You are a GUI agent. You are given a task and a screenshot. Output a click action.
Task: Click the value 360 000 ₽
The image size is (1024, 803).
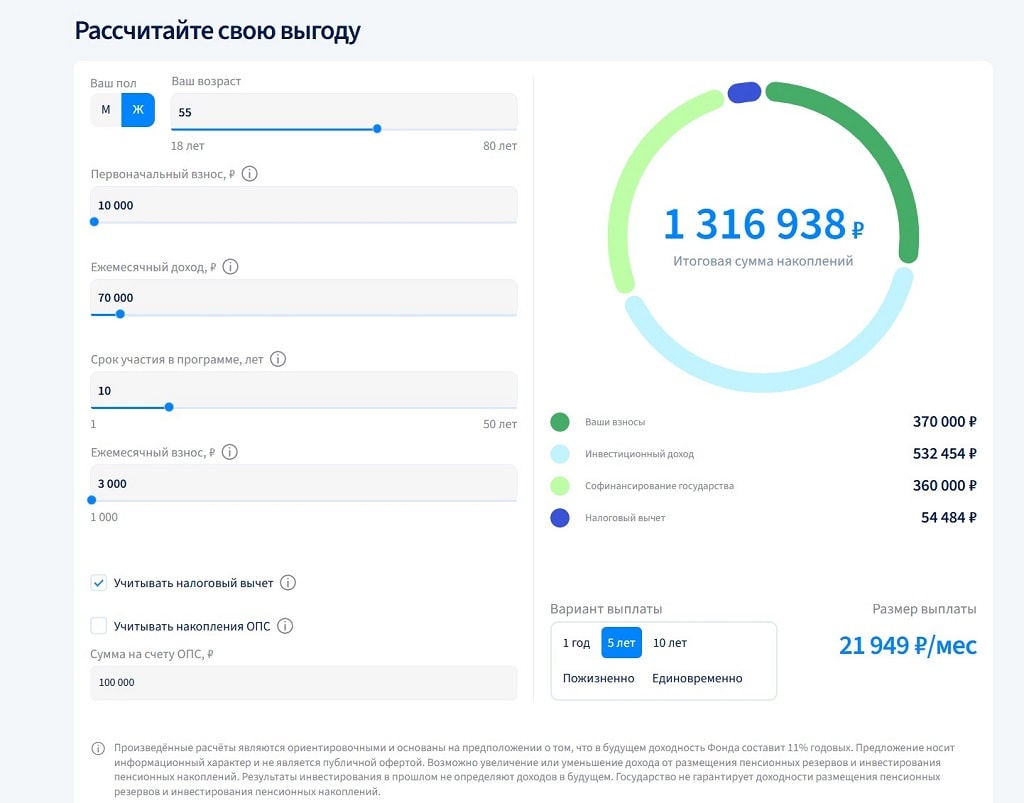point(944,486)
